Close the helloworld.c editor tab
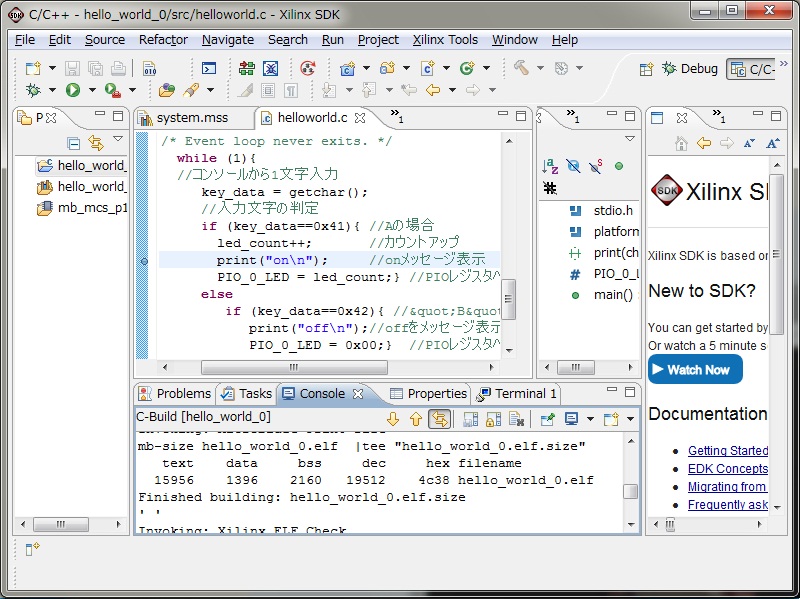The width and height of the screenshot is (800, 599). (x=360, y=118)
